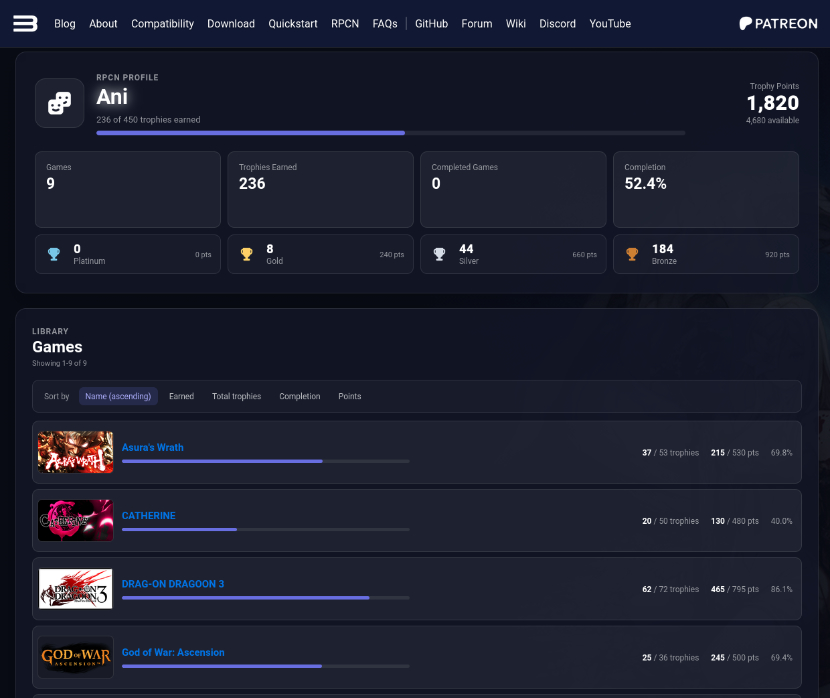Click the '37 / 53 trophies' text
The height and width of the screenshot is (698, 830).
pyautogui.click(x=671, y=453)
